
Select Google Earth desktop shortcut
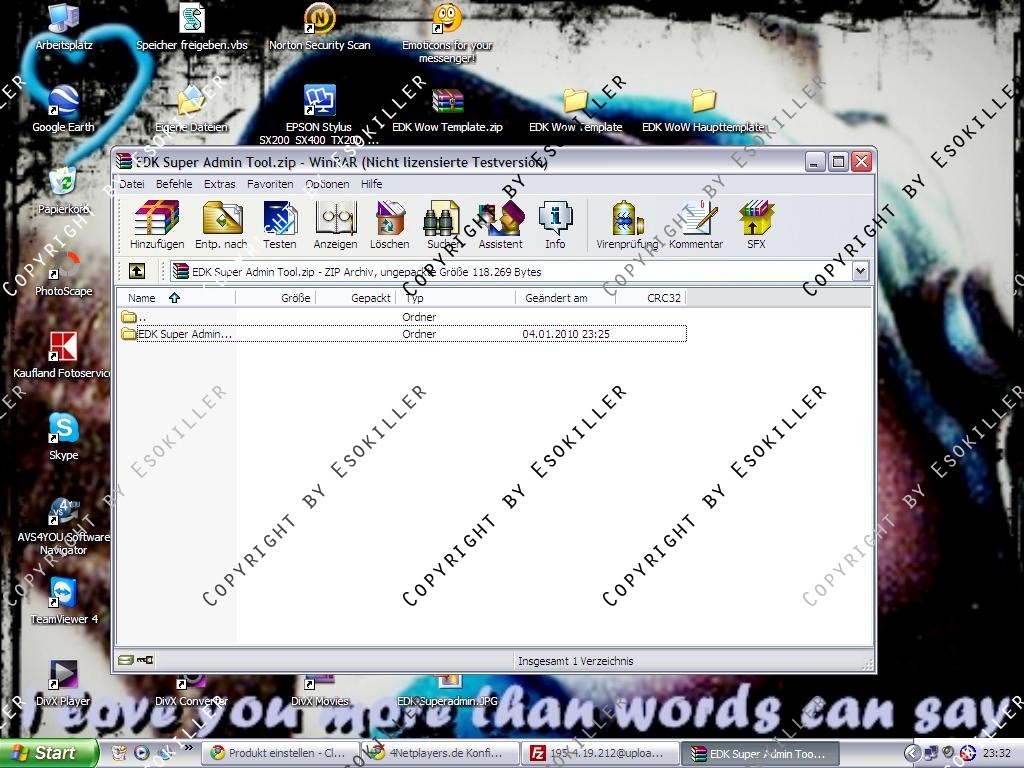click(63, 110)
